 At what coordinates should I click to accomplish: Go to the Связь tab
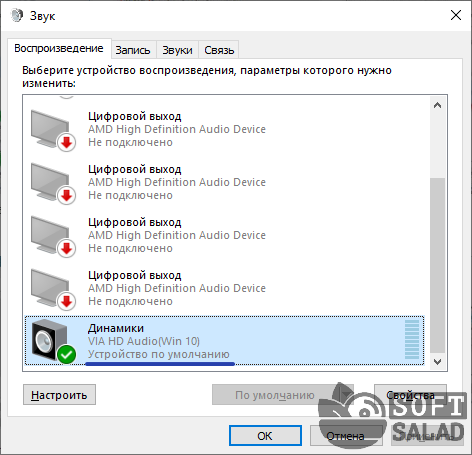coord(219,50)
